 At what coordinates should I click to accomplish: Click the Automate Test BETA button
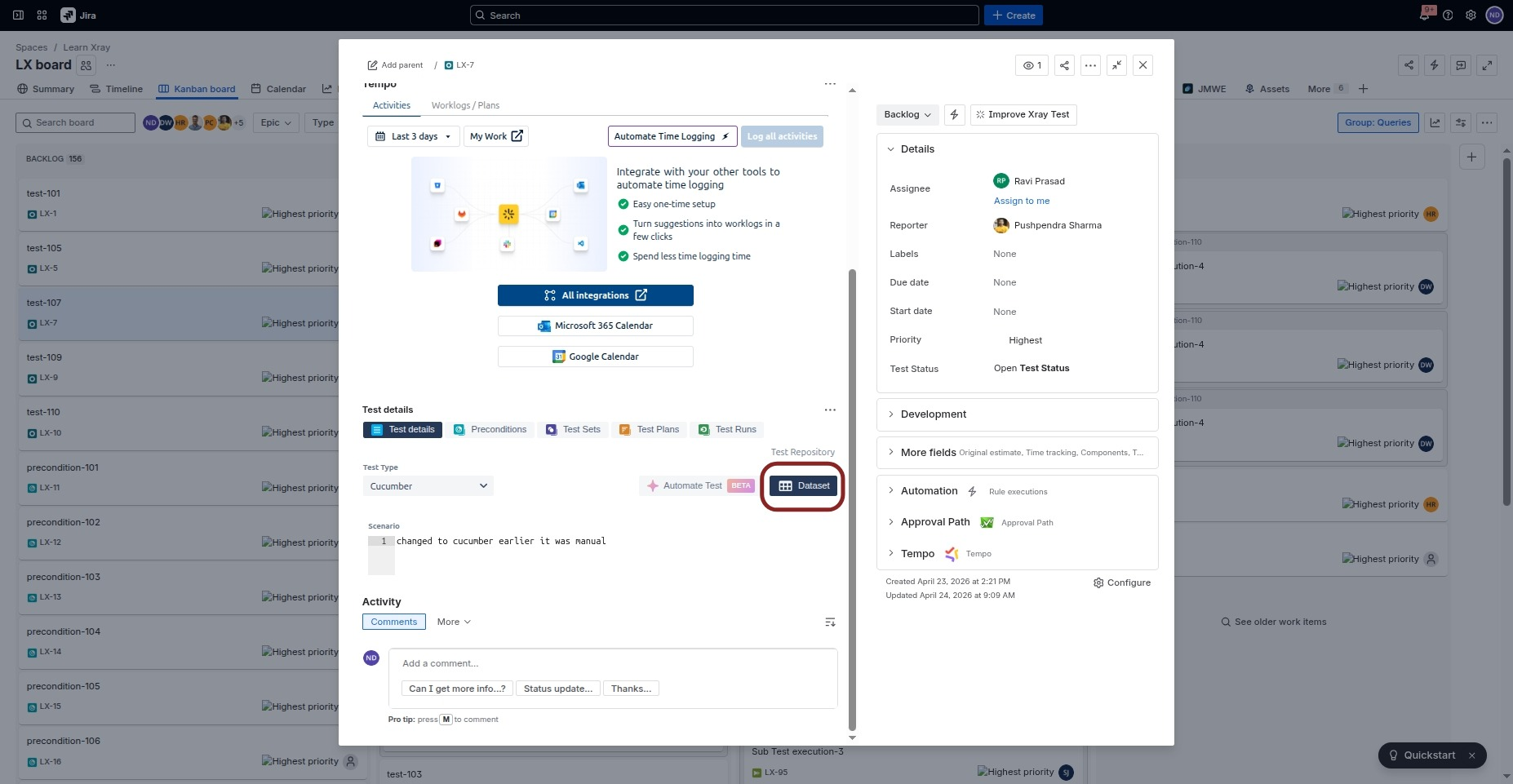pos(699,486)
